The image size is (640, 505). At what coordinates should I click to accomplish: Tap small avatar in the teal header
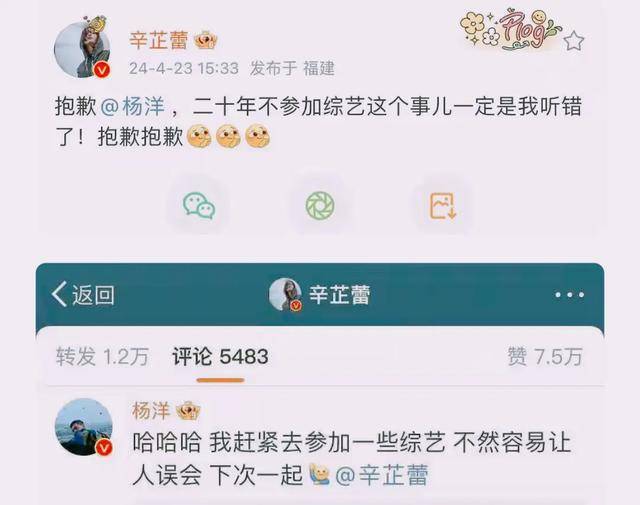[286, 294]
